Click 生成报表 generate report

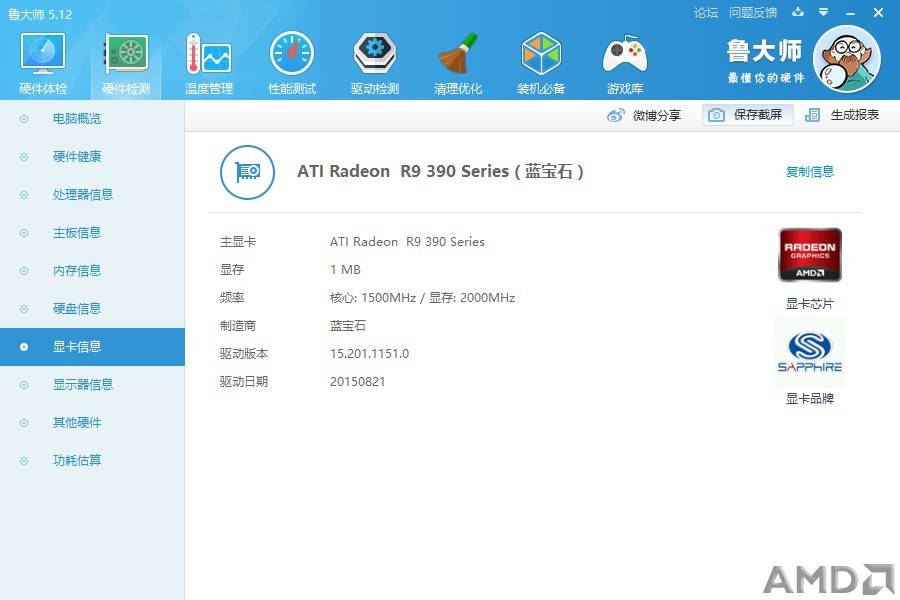(841, 115)
